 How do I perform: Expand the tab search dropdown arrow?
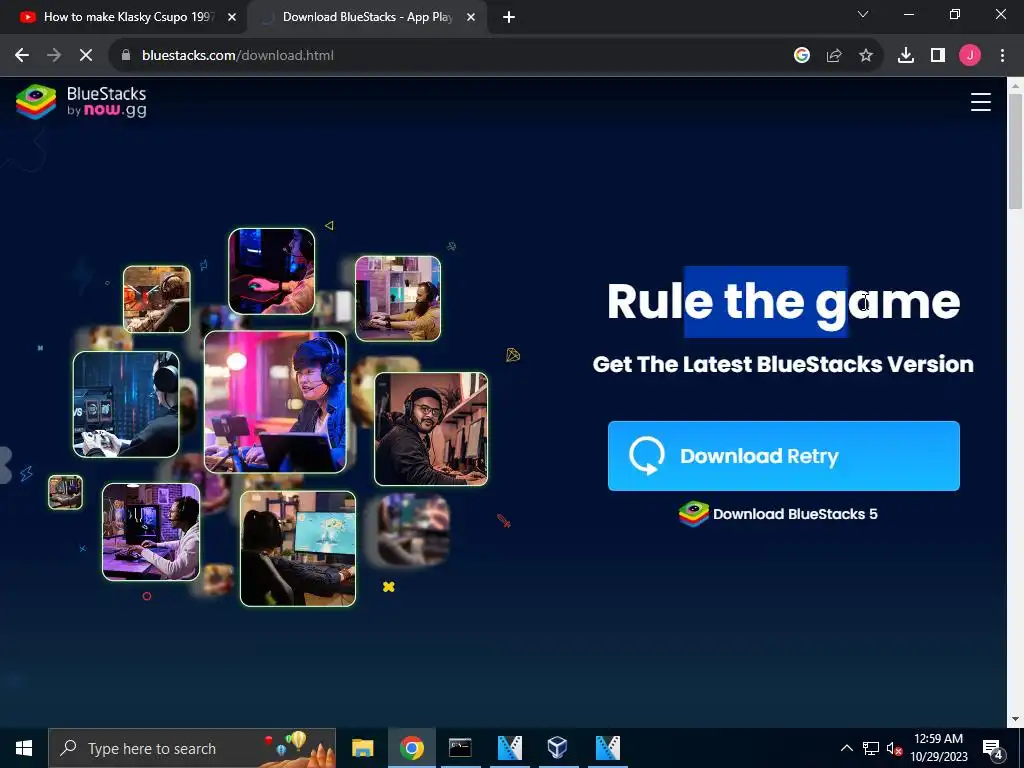(863, 14)
